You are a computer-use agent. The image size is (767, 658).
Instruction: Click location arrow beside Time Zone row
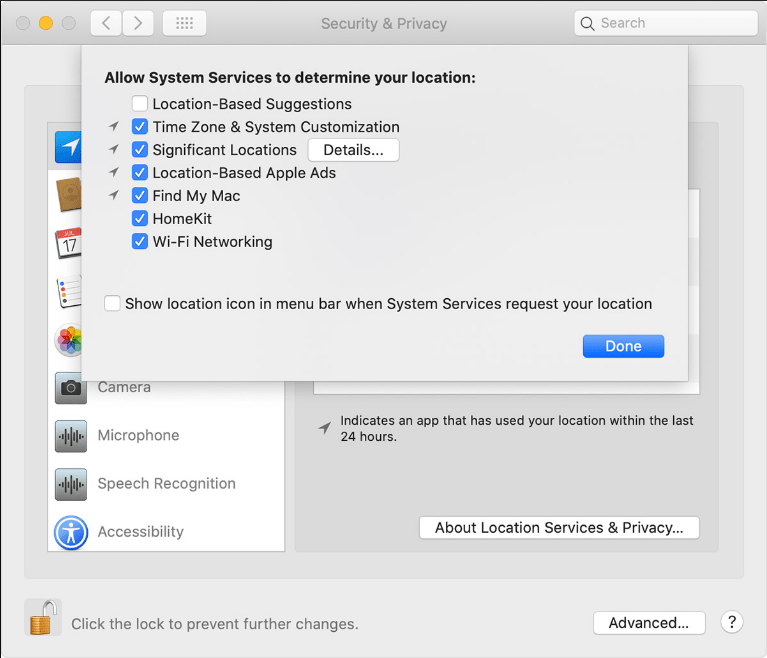coord(114,126)
